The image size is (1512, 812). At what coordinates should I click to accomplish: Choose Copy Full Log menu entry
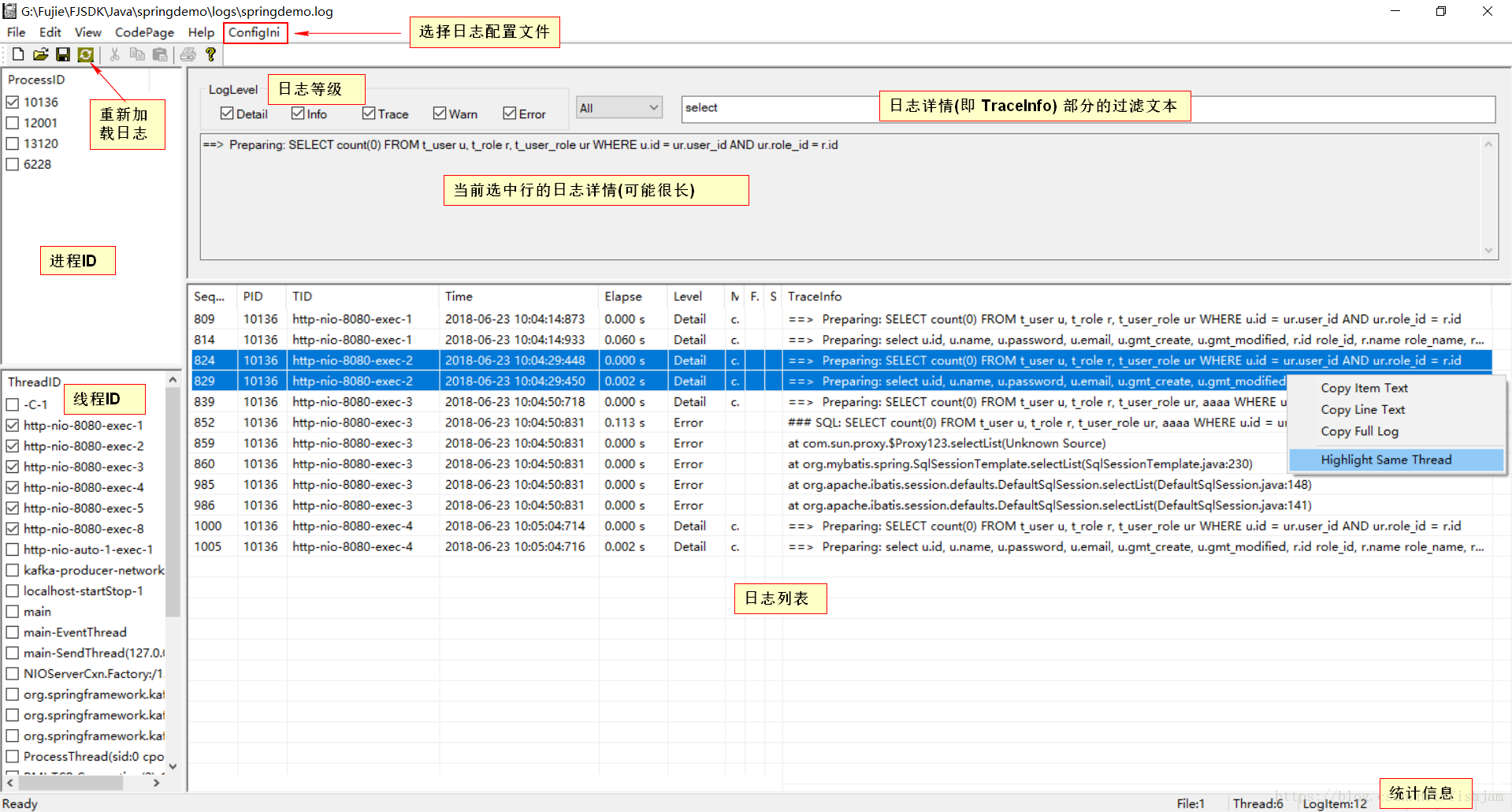1359,431
